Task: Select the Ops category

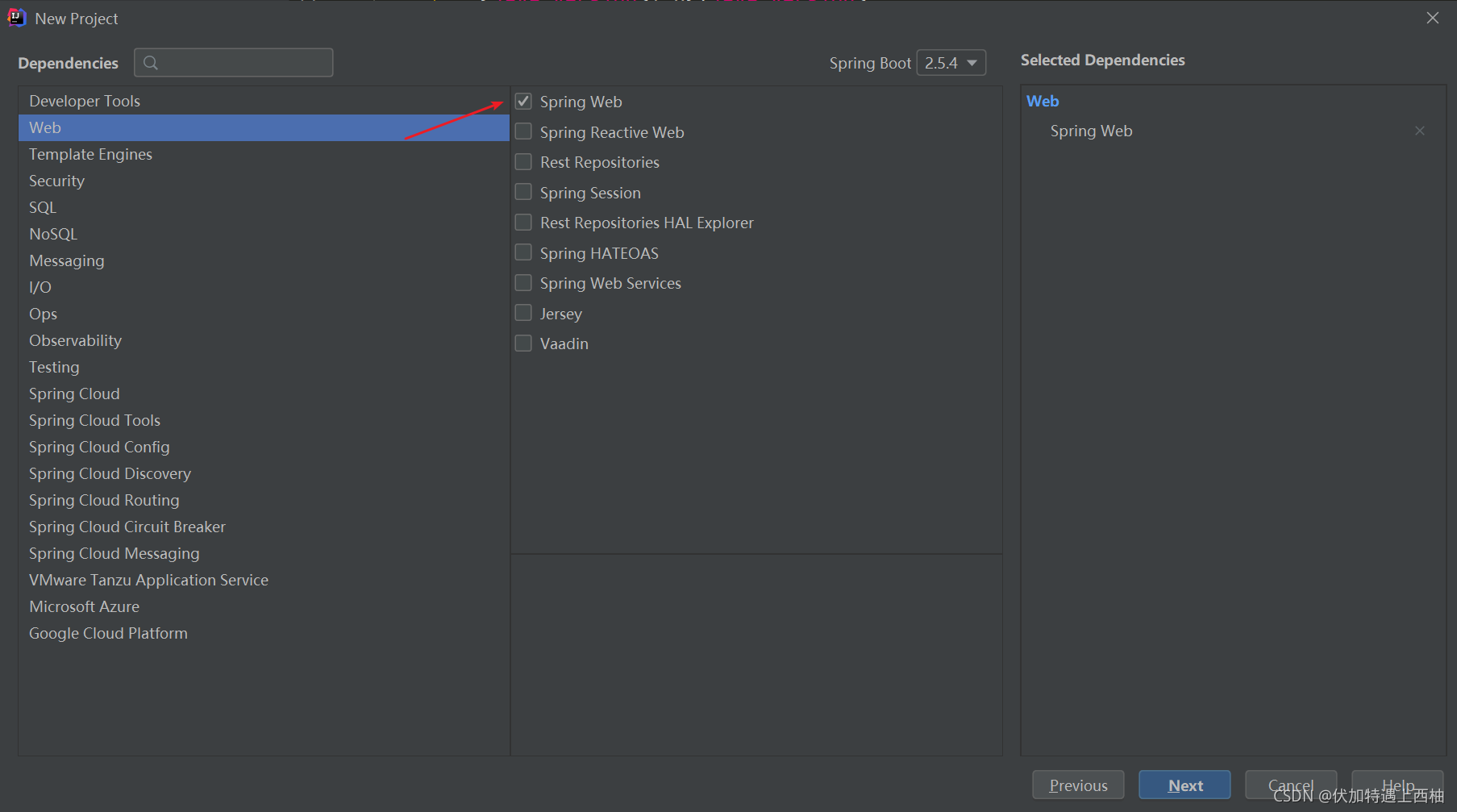Action: (x=264, y=314)
